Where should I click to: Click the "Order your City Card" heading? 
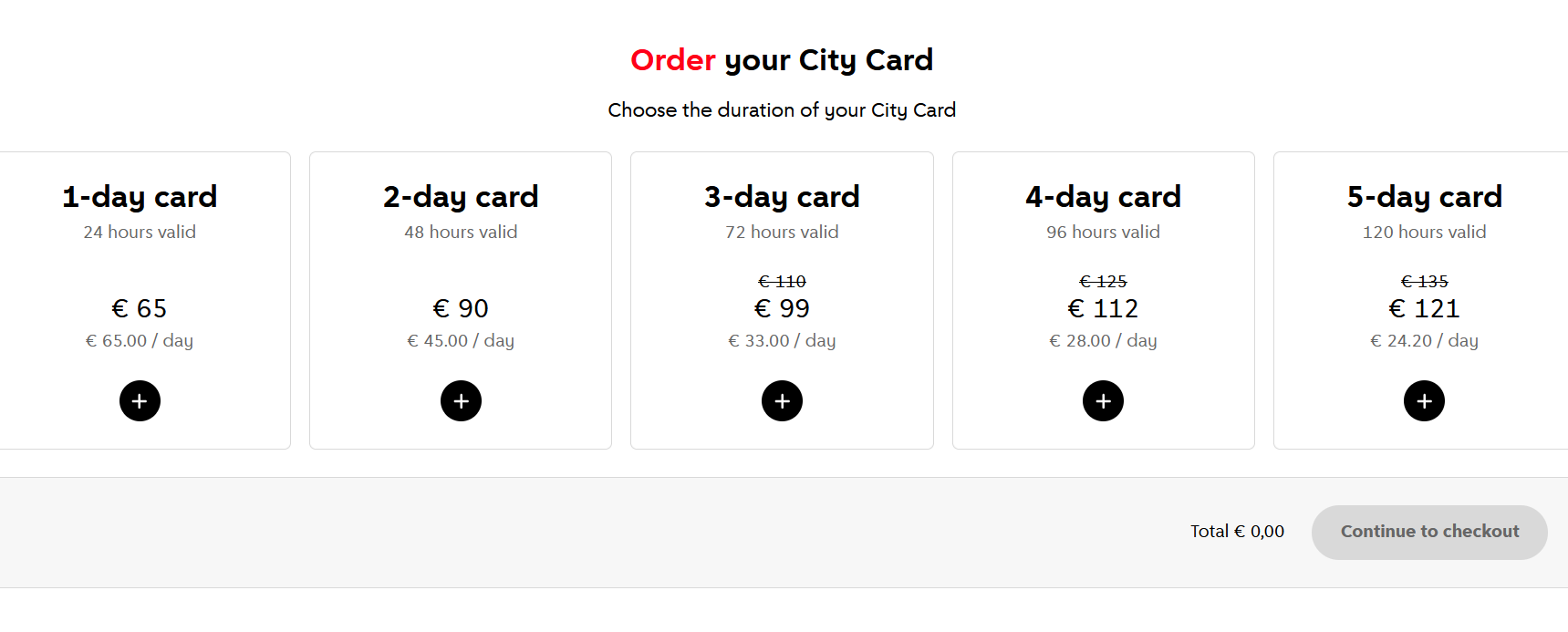click(782, 60)
